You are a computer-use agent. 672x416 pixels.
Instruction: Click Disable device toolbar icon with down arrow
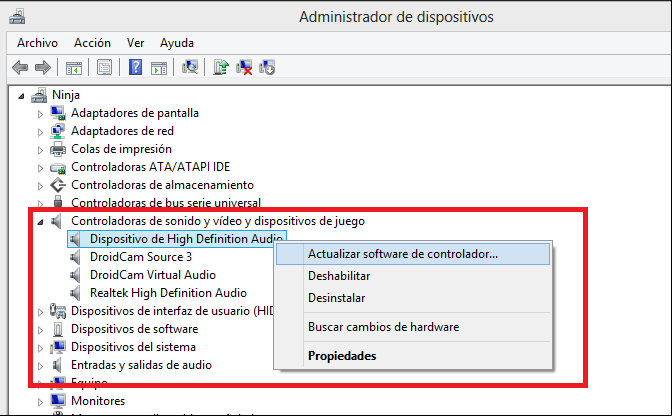(x=267, y=67)
